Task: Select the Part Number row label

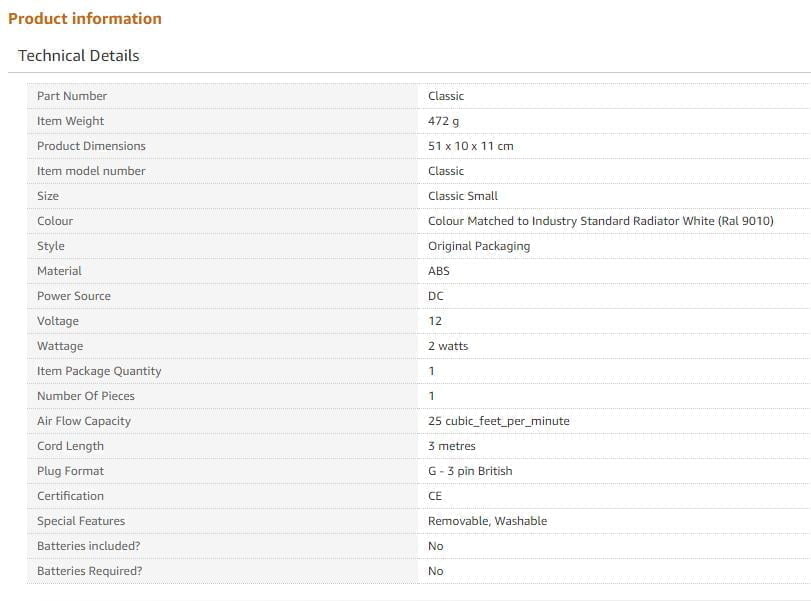Action: point(72,96)
